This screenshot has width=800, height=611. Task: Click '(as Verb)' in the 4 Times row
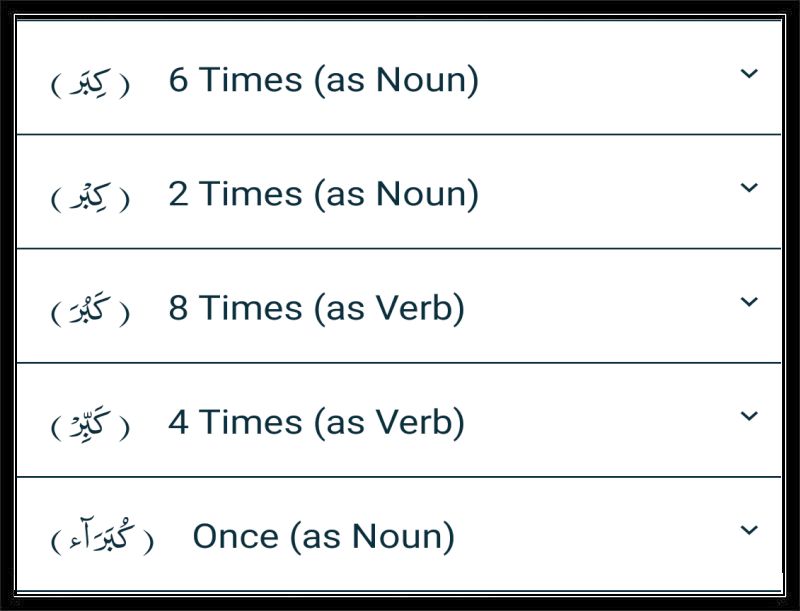[389, 423]
